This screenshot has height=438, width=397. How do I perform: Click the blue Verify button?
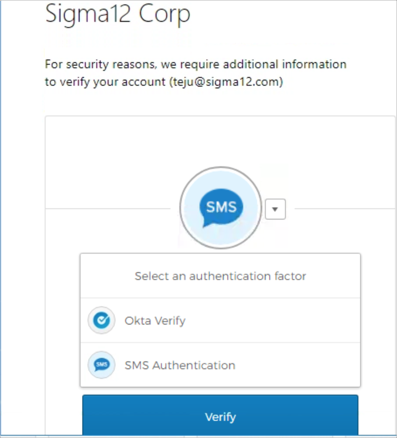220,415
